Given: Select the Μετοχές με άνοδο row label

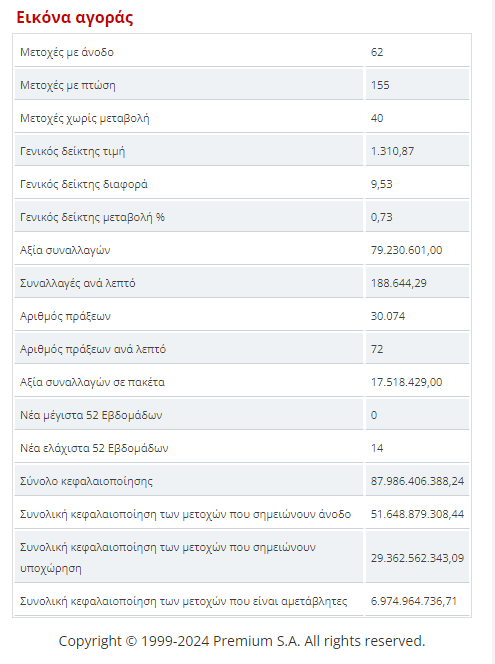Looking at the screenshot, I should (x=67, y=52).
